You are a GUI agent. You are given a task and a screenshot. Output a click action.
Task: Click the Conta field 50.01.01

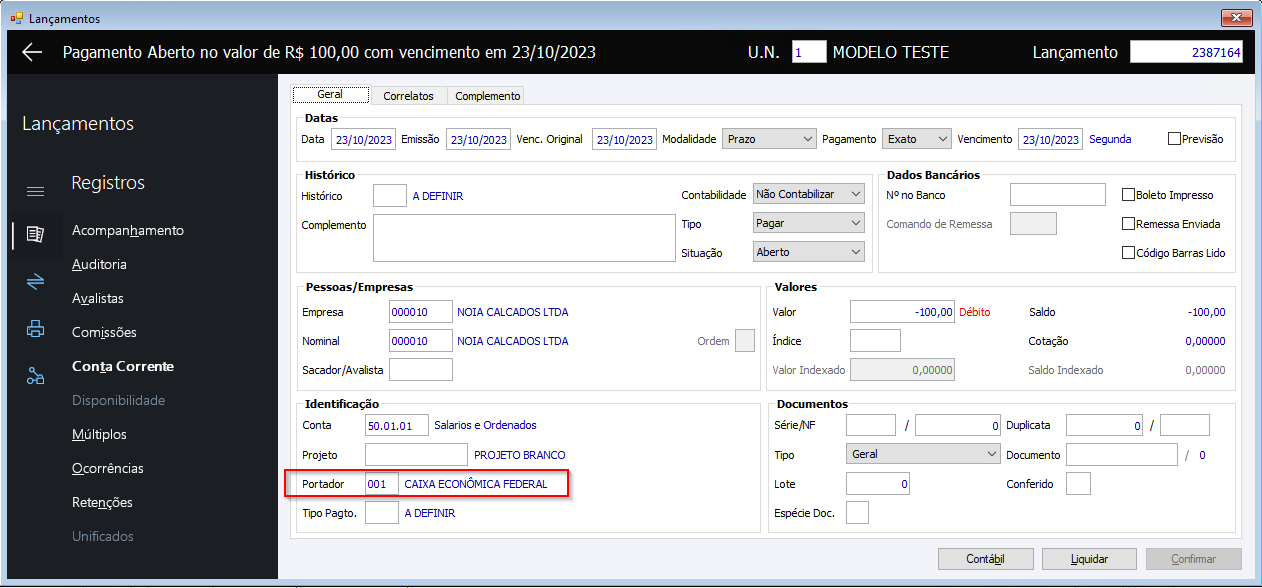click(397, 425)
